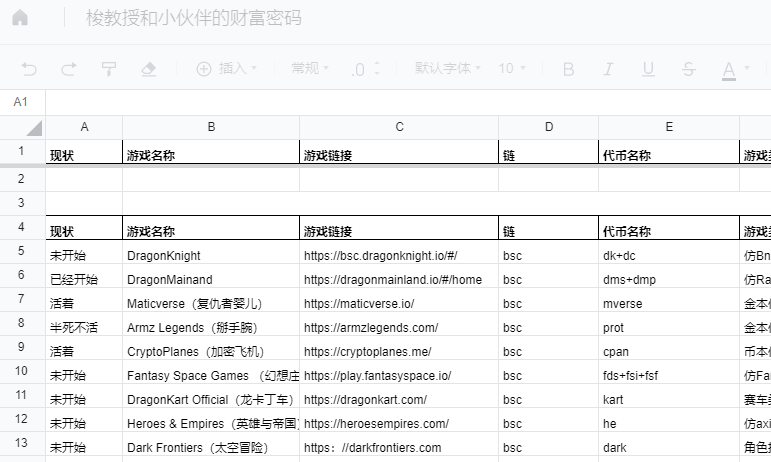Screen dimensions: 771x462
Task: Open the darkfrontiers.com link
Action: [372, 448]
